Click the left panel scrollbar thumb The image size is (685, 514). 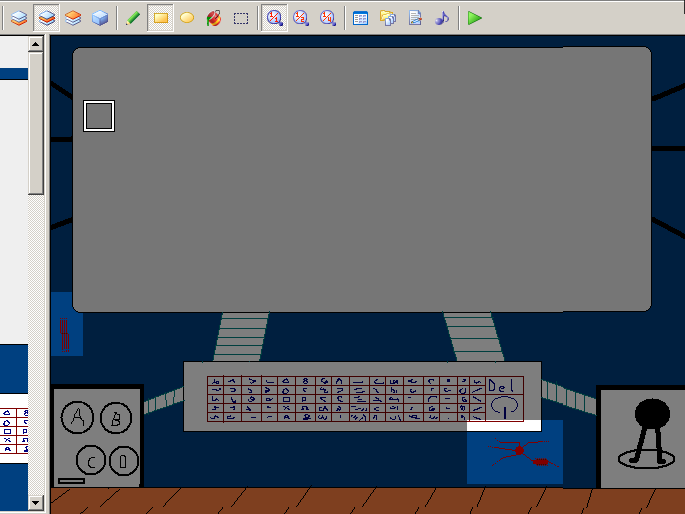pos(36,123)
